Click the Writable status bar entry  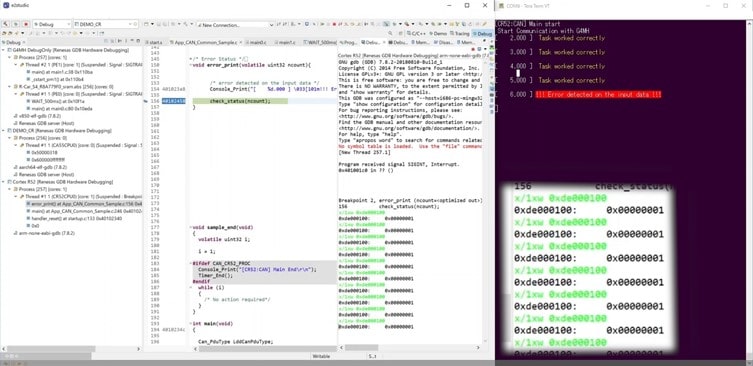click(x=320, y=356)
